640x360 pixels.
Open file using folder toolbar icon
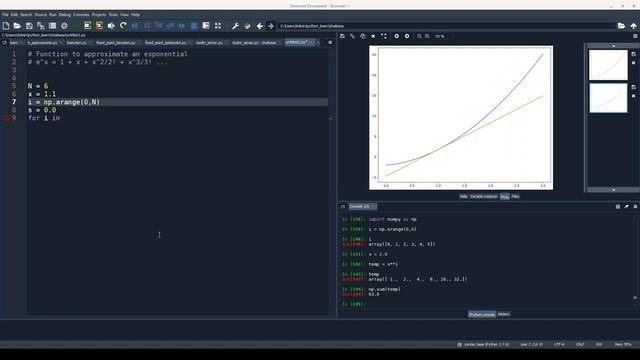(x=17, y=26)
